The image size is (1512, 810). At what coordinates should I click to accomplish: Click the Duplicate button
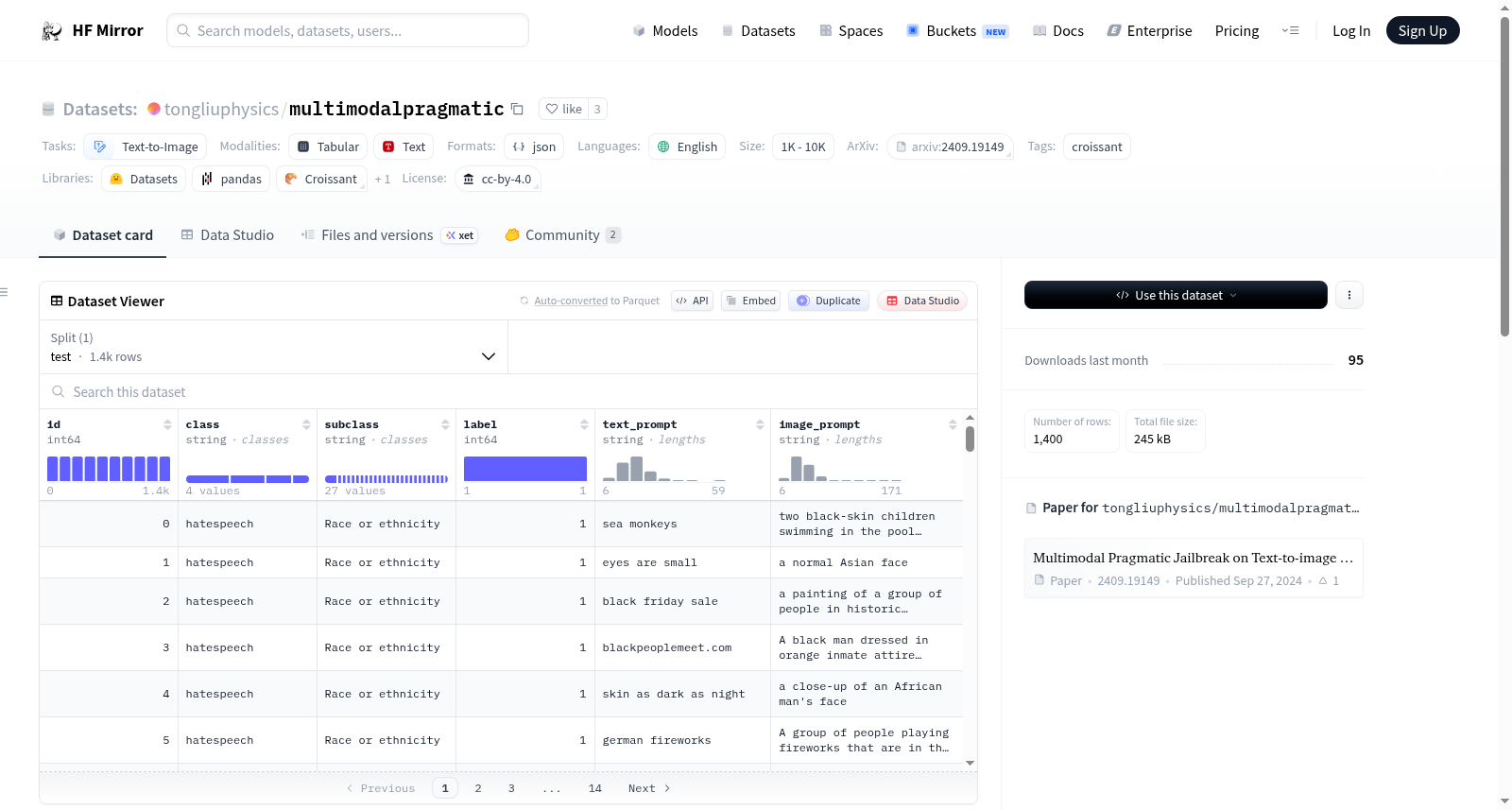pos(829,301)
